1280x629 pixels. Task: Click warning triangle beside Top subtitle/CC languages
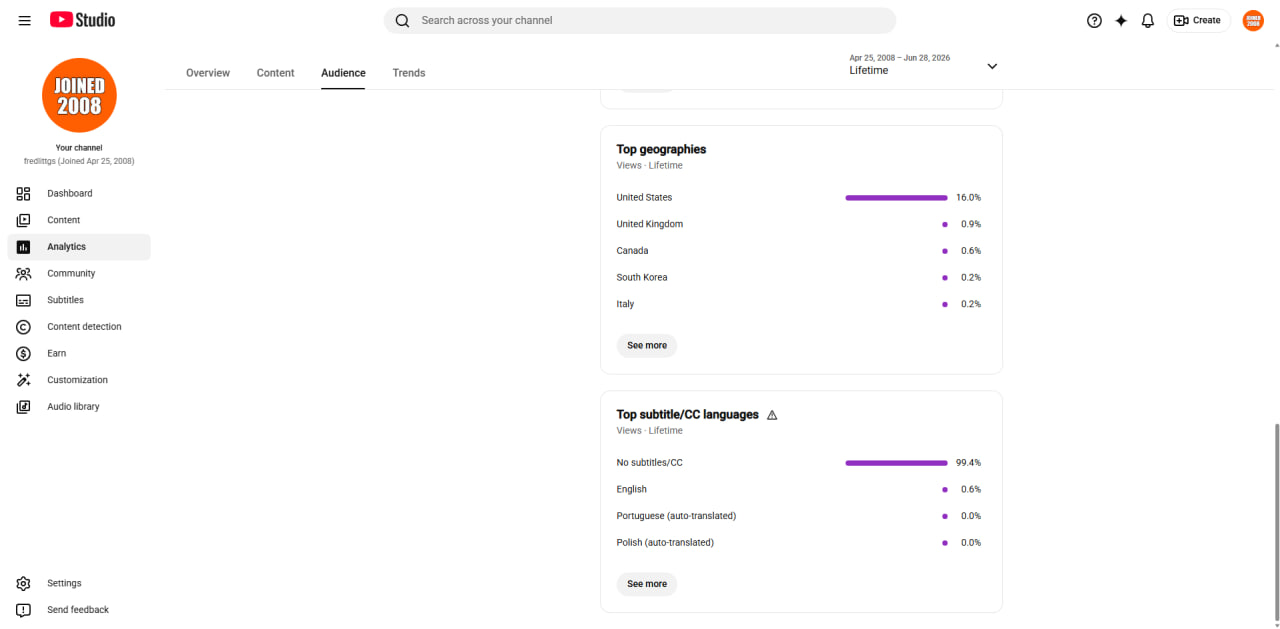point(772,415)
